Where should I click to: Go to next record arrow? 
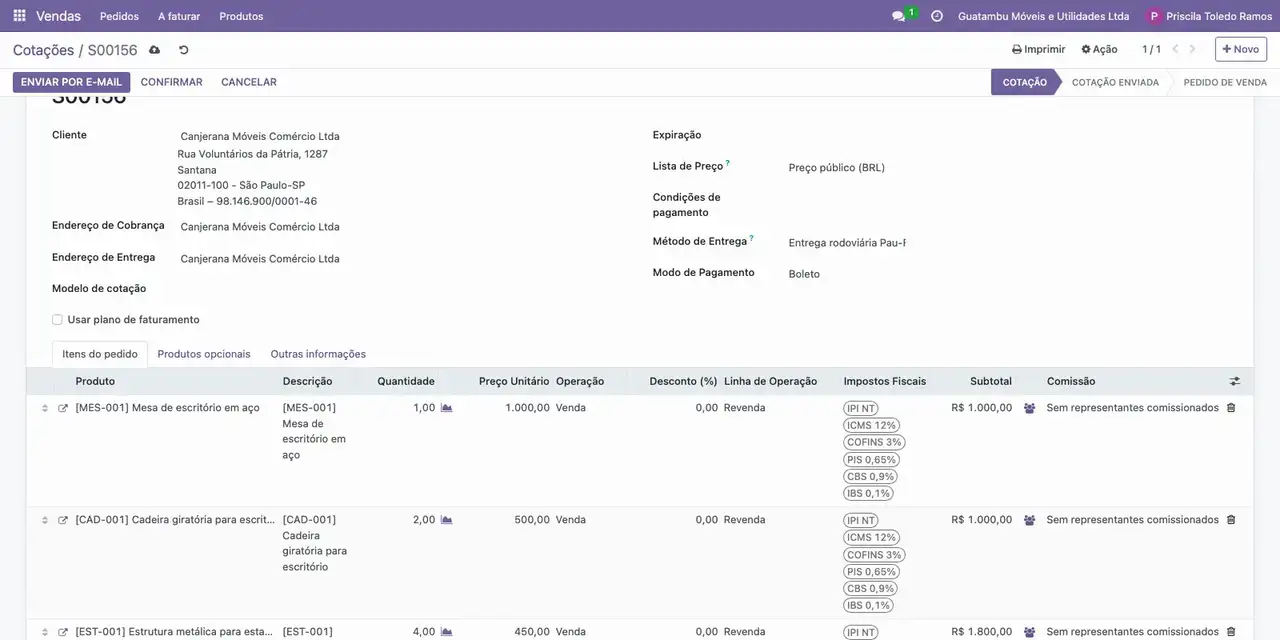1192,49
